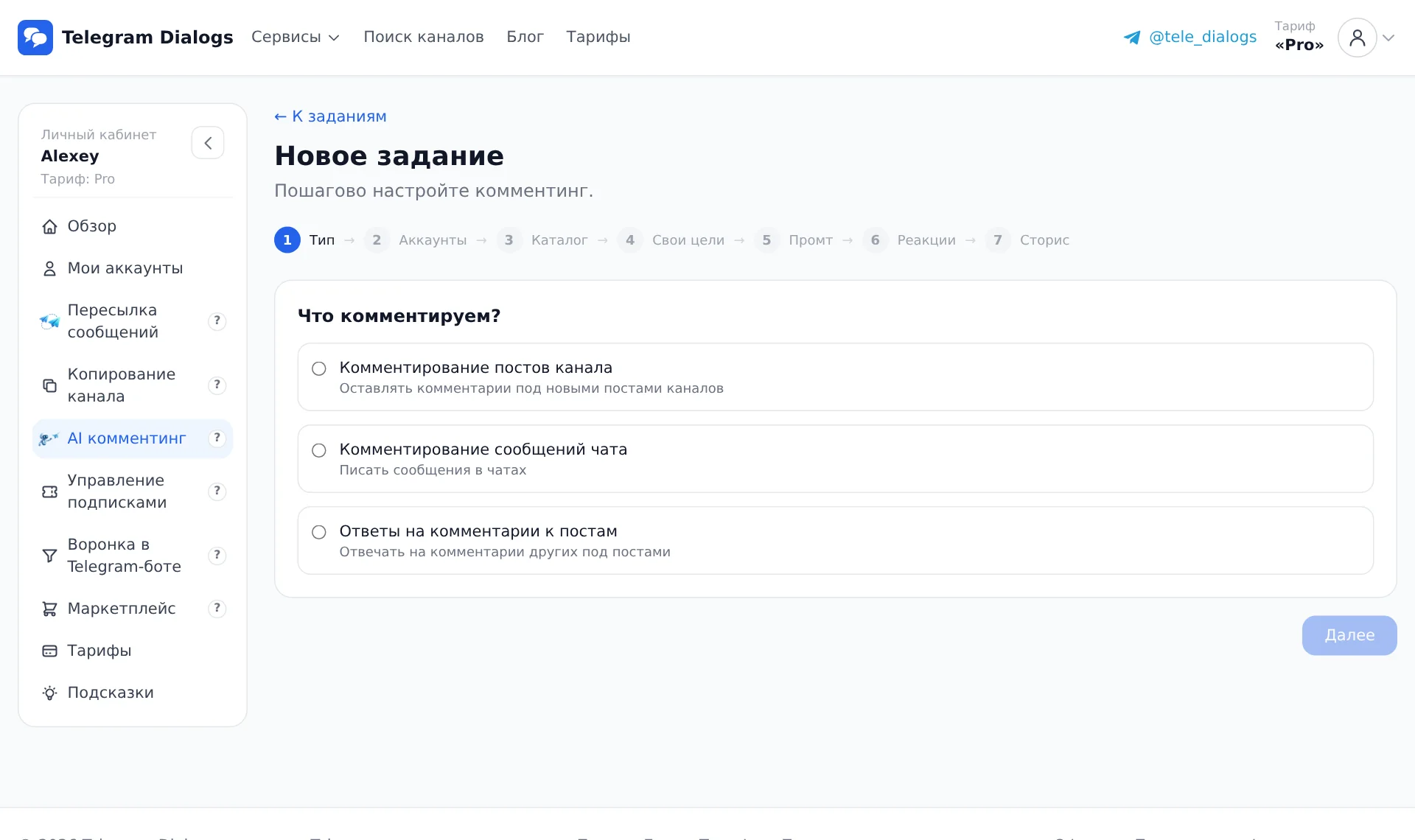Screen dimensions: 1415x840
Task: Click the Далее button
Action: (x=1349, y=635)
